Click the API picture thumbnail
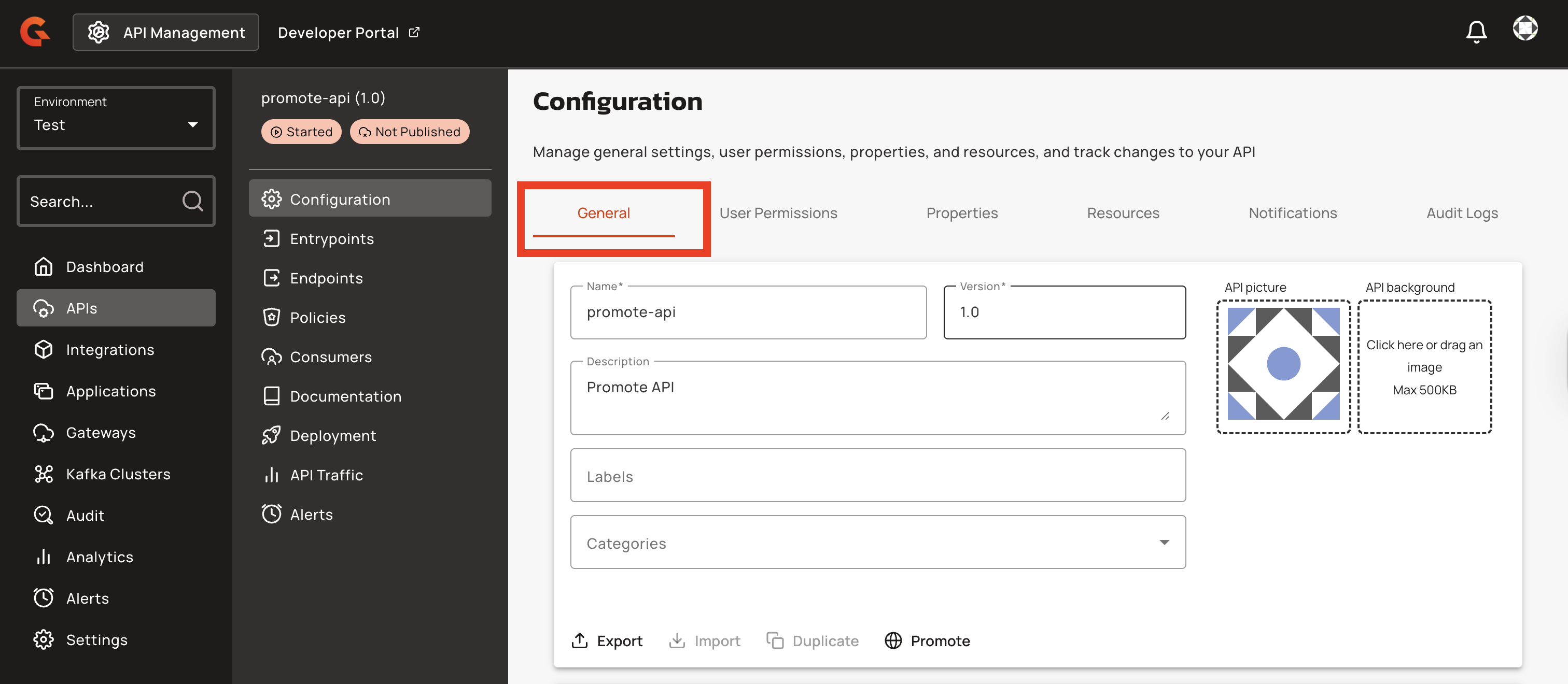 point(1282,364)
